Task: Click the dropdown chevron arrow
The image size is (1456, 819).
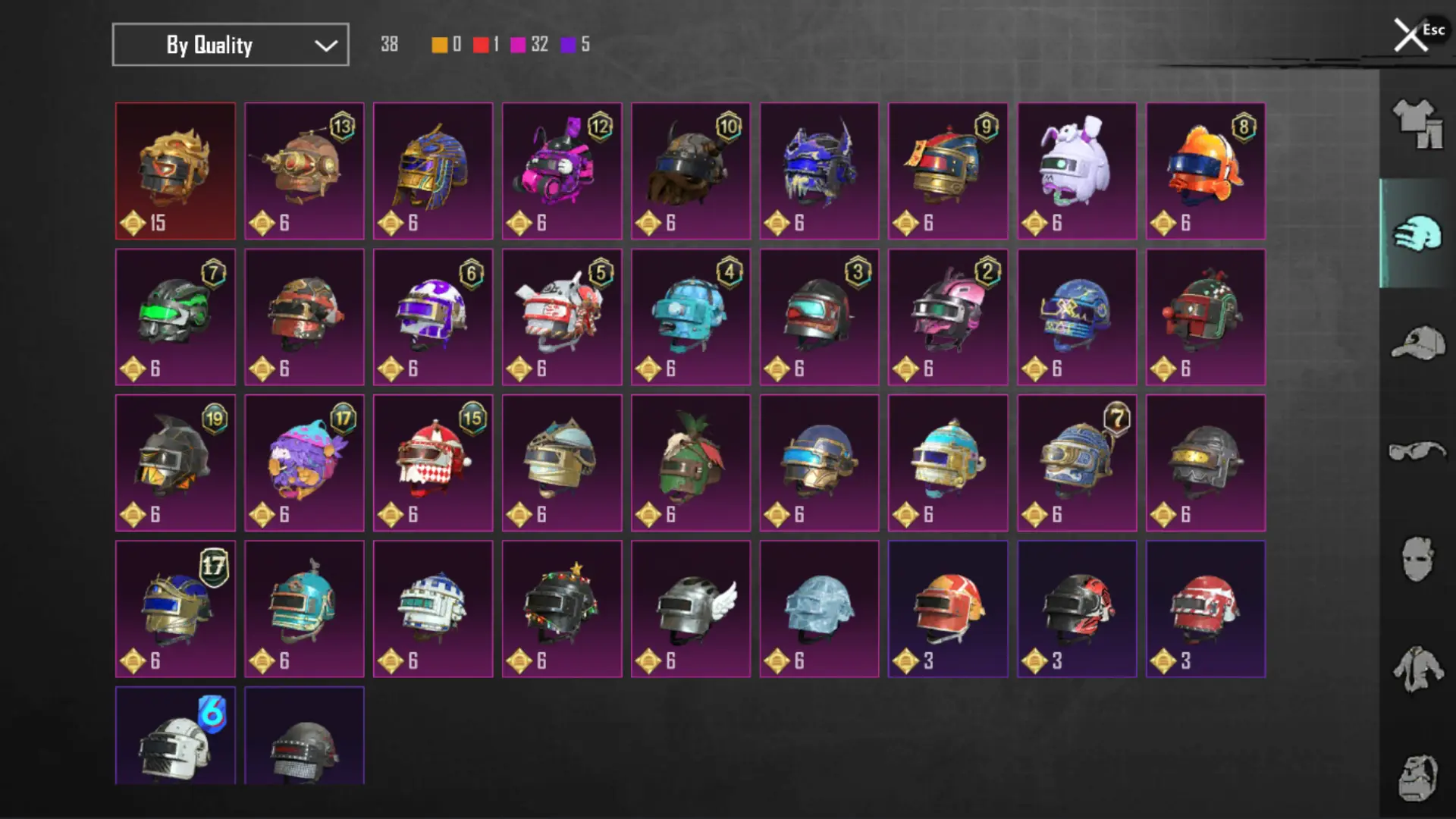Action: point(326,45)
